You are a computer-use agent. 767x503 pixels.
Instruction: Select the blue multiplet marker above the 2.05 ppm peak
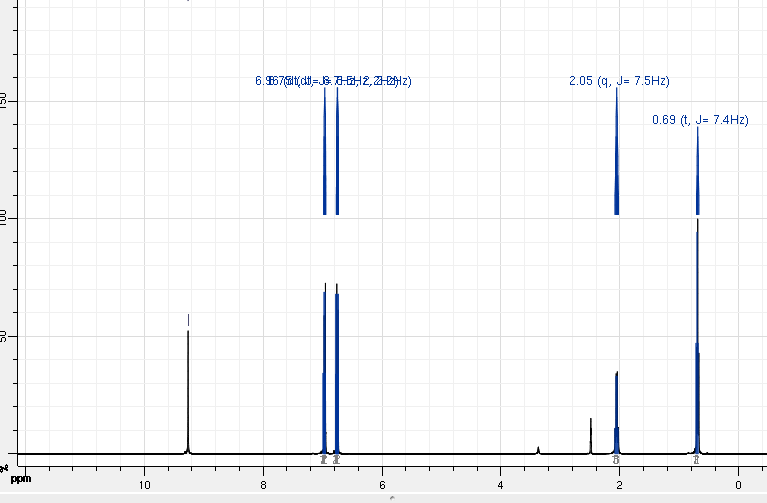[x=617, y=152]
